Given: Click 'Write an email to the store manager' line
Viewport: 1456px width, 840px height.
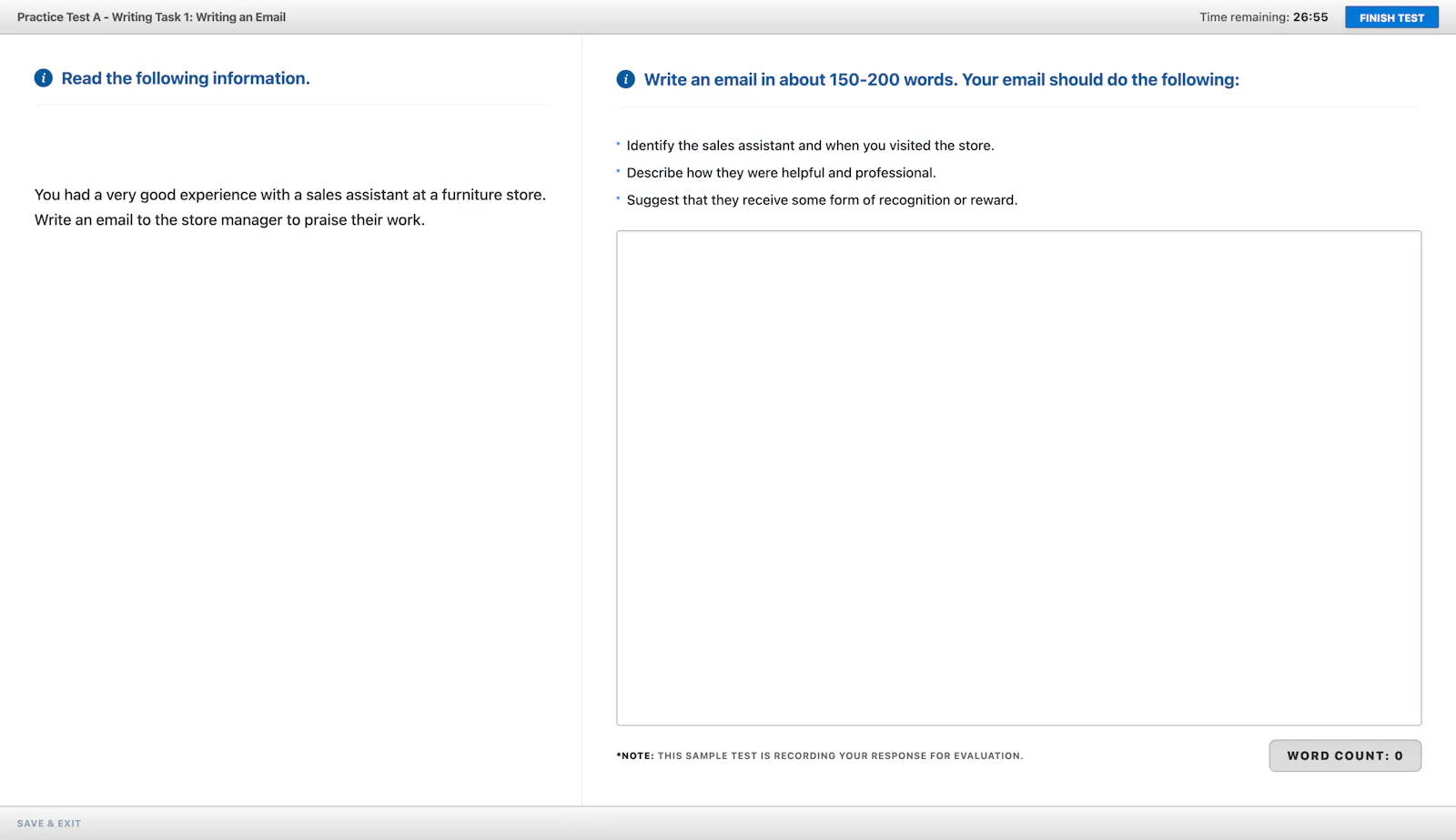Looking at the screenshot, I should tap(229, 220).
